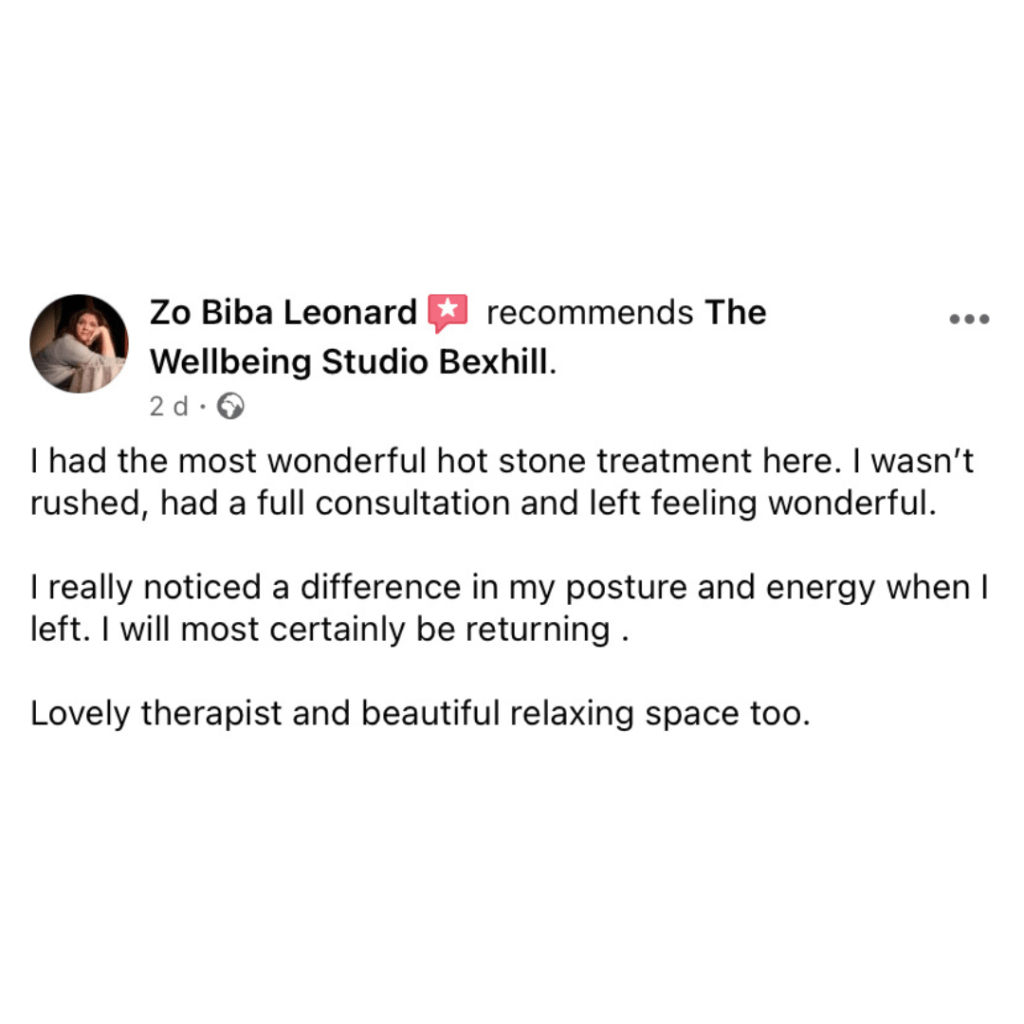Visit Wellbeing Studio Bexhill page link
The image size is (1024, 1024).
click(350, 362)
